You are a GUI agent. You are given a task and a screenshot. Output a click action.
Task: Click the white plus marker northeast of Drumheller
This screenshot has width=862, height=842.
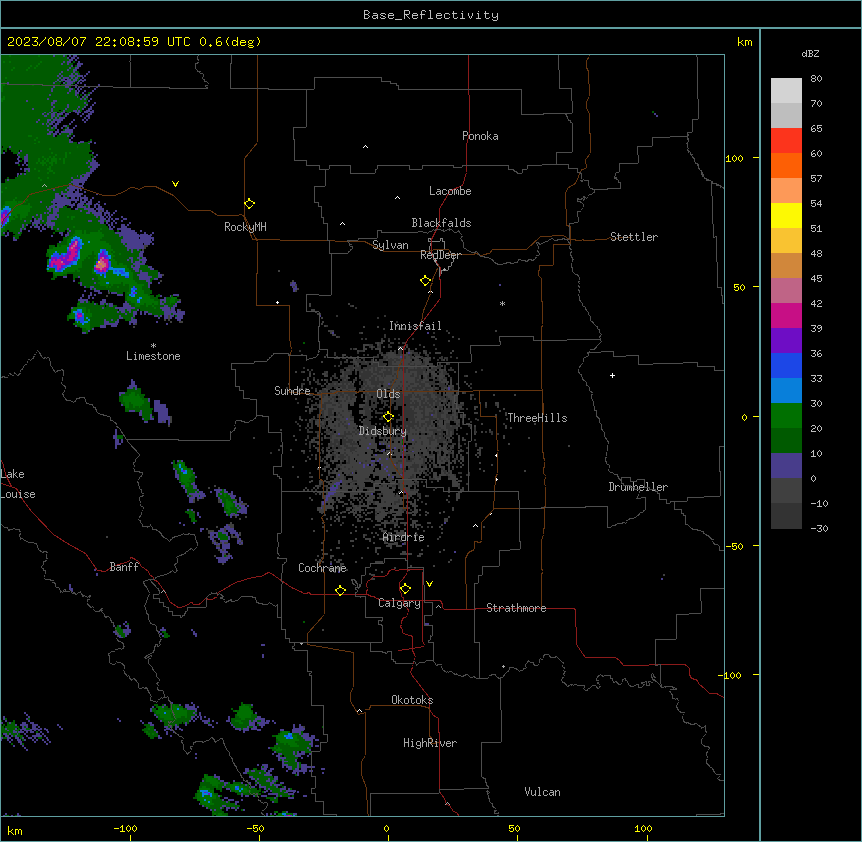pos(612,375)
